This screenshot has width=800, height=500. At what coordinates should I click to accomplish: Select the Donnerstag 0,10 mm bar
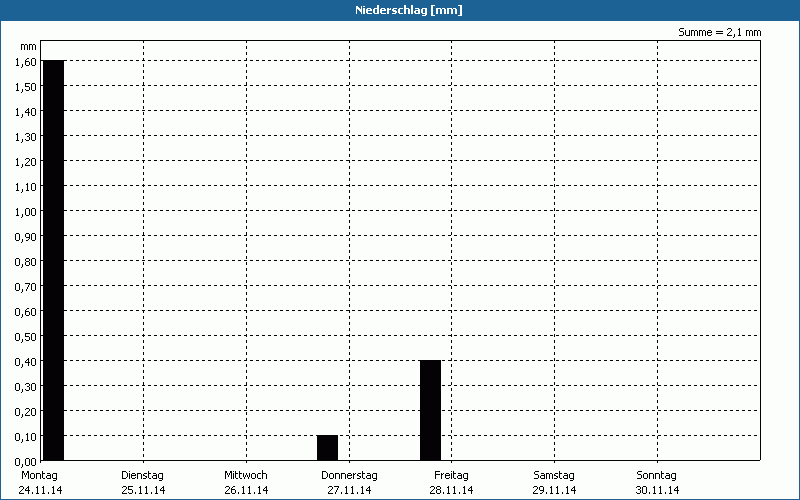pyautogui.click(x=328, y=448)
